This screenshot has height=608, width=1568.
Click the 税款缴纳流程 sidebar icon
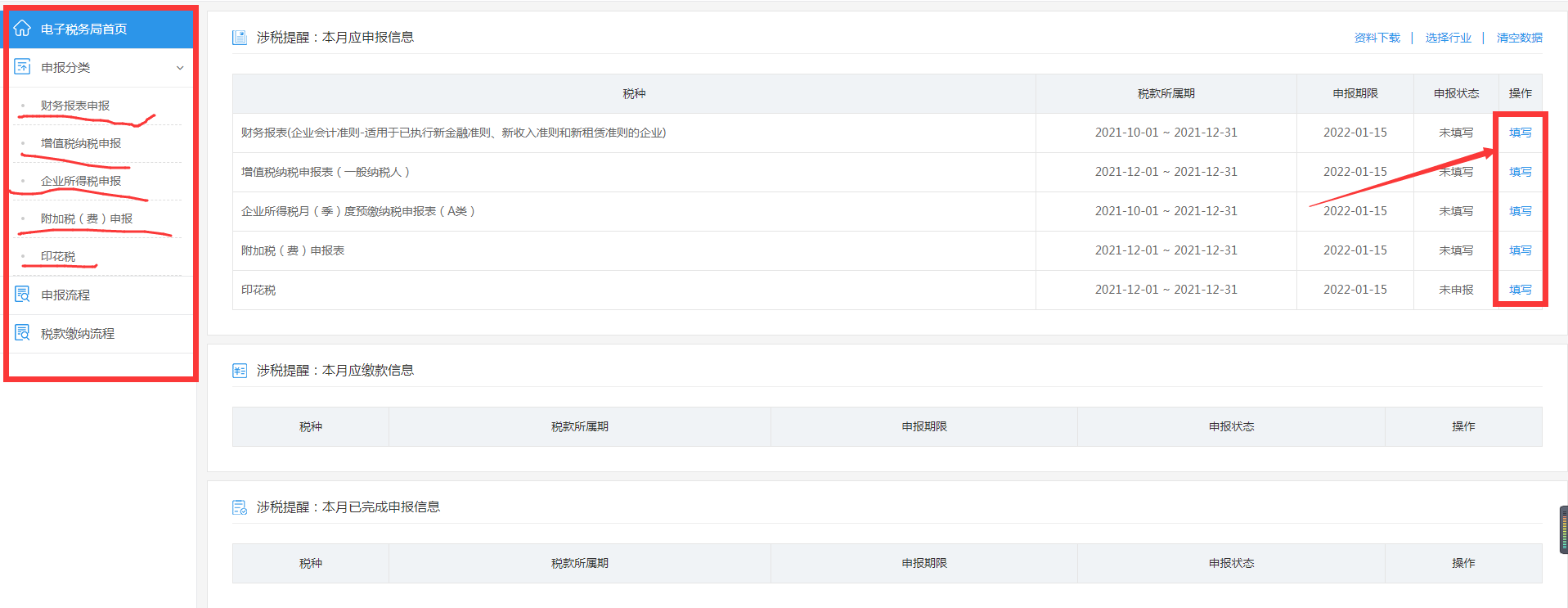pos(22,333)
